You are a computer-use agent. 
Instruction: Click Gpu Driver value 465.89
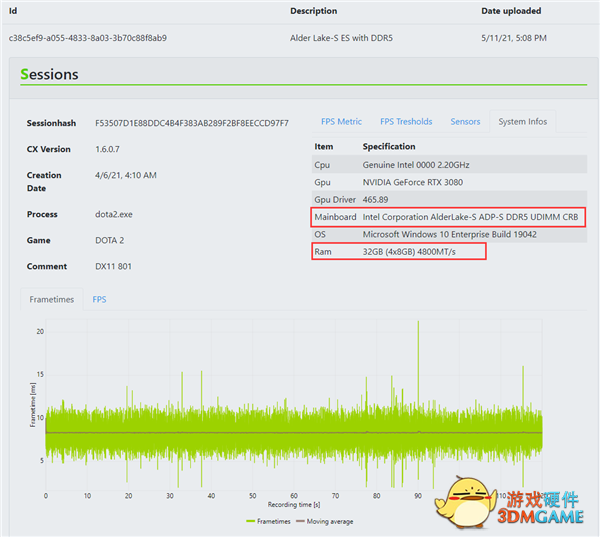coord(375,199)
